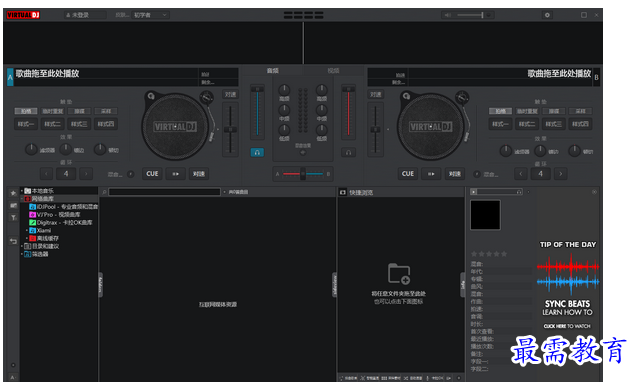Select the first pad-mode tab on deck B

pos(501,111)
